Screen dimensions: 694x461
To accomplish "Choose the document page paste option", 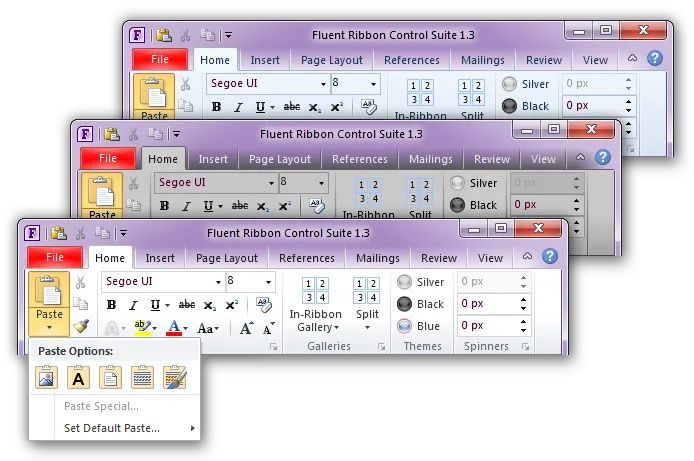I will 110,377.
